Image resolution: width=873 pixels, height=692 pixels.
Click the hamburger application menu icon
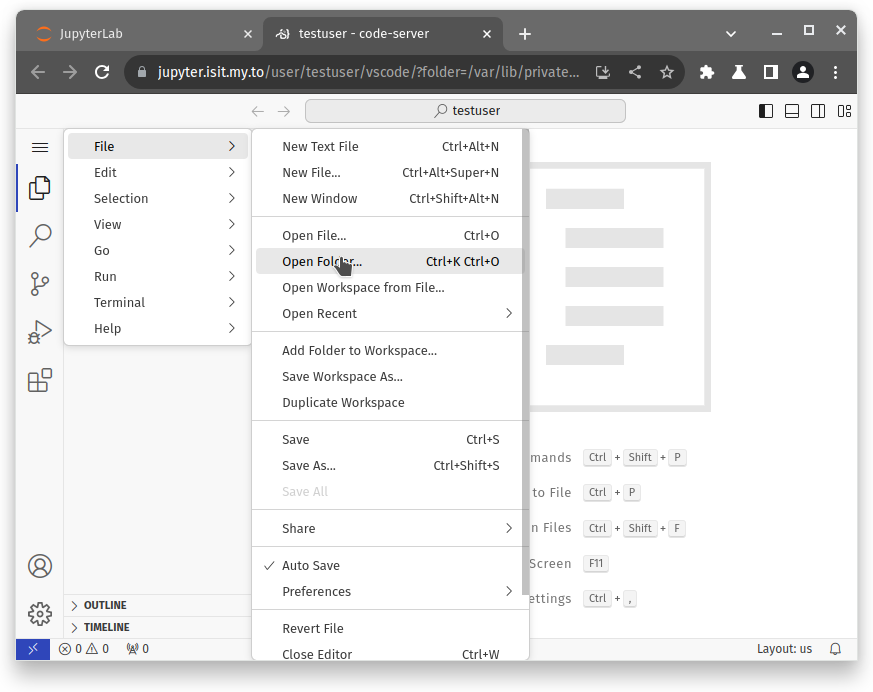40,147
